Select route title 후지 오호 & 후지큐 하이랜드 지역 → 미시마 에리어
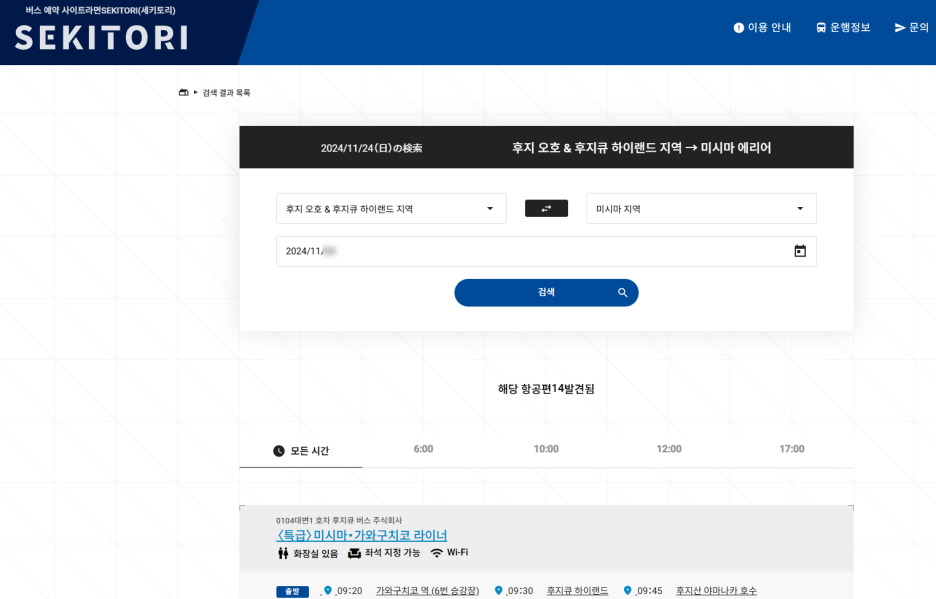Image resolution: width=936 pixels, height=599 pixels. pos(642,148)
